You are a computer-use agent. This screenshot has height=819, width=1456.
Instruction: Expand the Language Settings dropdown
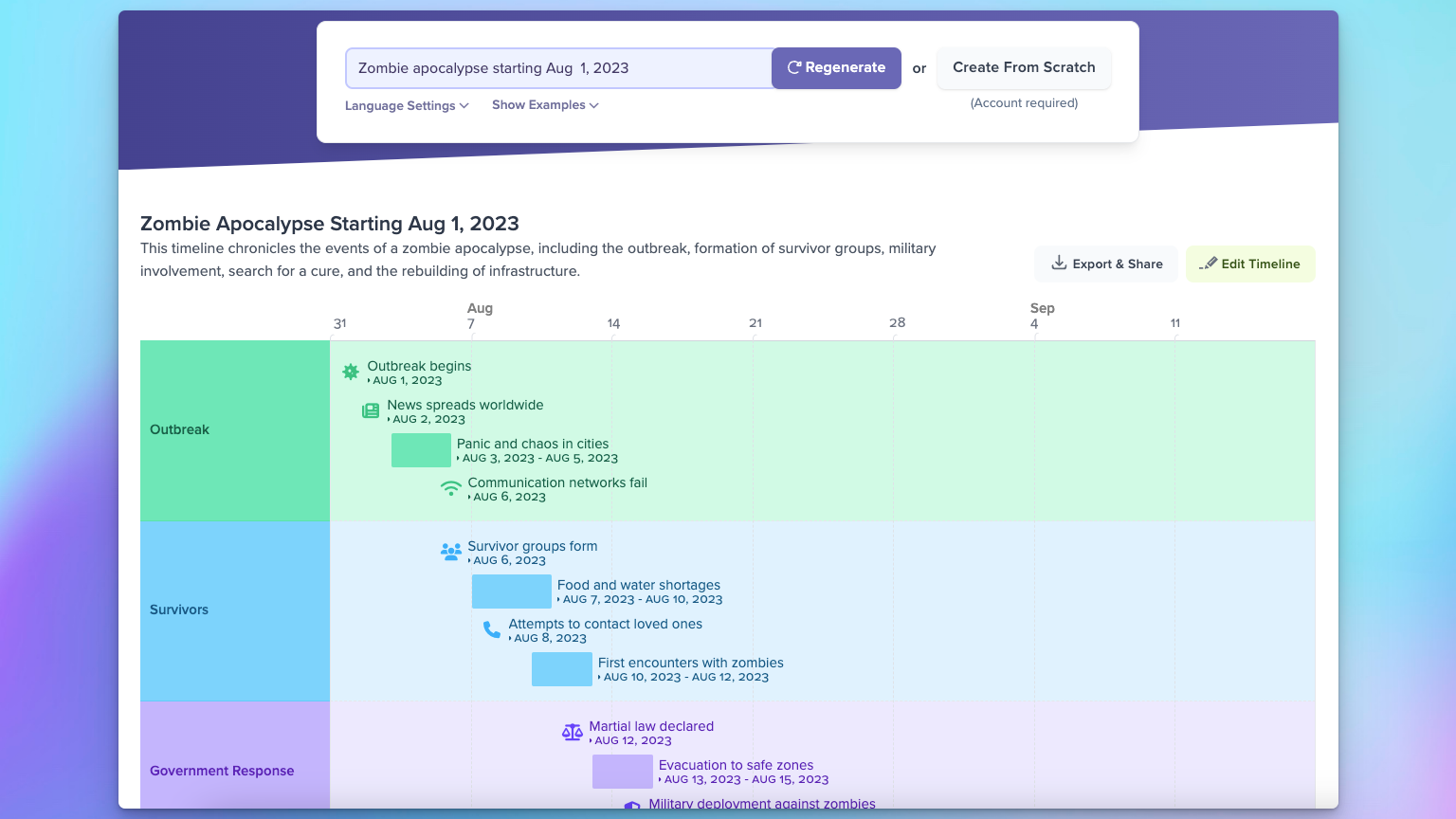[x=407, y=105]
